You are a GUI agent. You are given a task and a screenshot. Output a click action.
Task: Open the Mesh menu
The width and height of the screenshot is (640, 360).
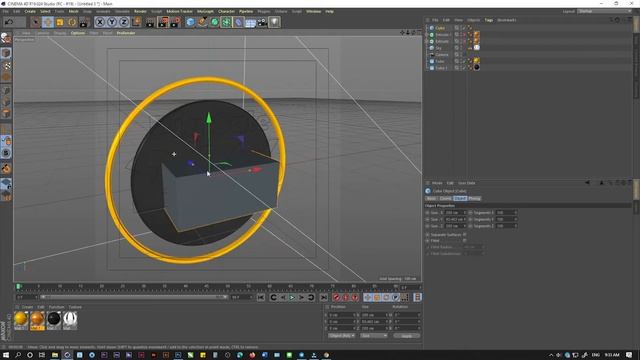pyautogui.click(x=73, y=11)
